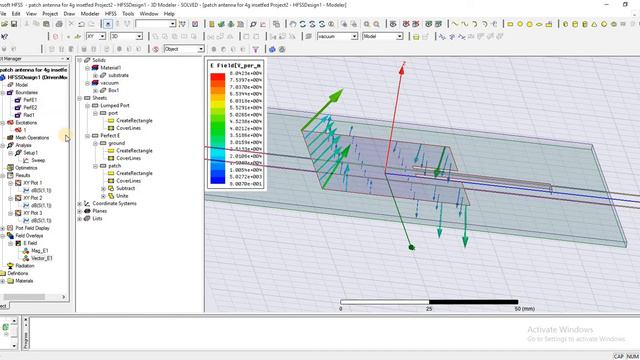Select the ground sheet in model tree
Screen dimensions: 640x360
117,143
